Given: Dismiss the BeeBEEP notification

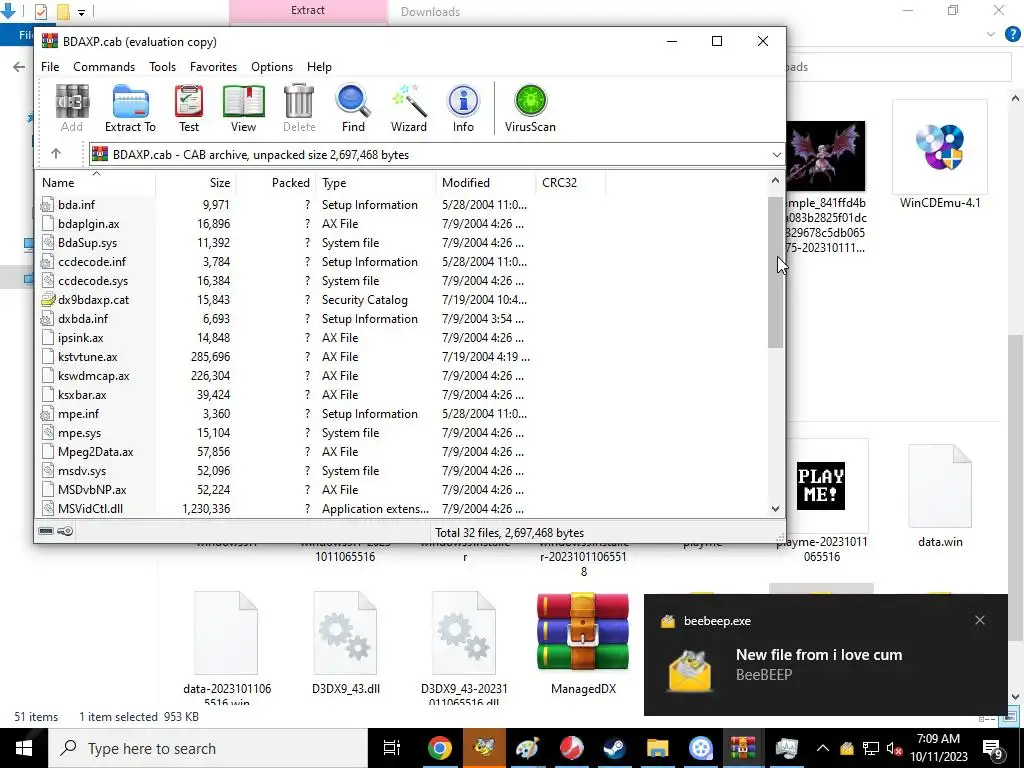Looking at the screenshot, I should (x=980, y=620).
